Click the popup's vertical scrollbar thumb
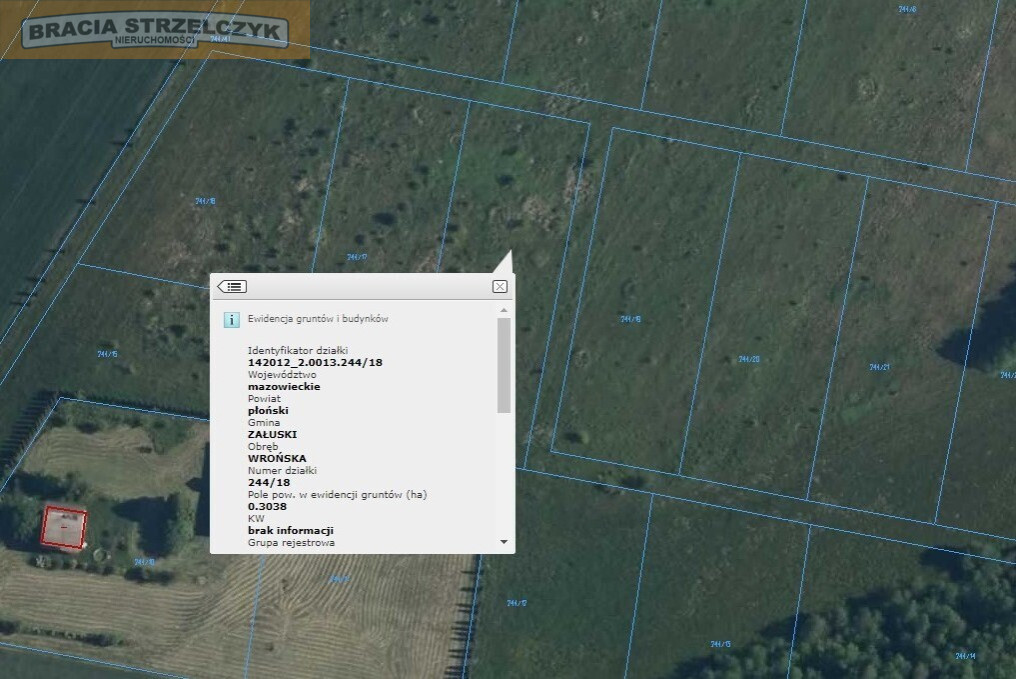The height and width of the screenshot is (679, 1016). [x=503, y=365]
